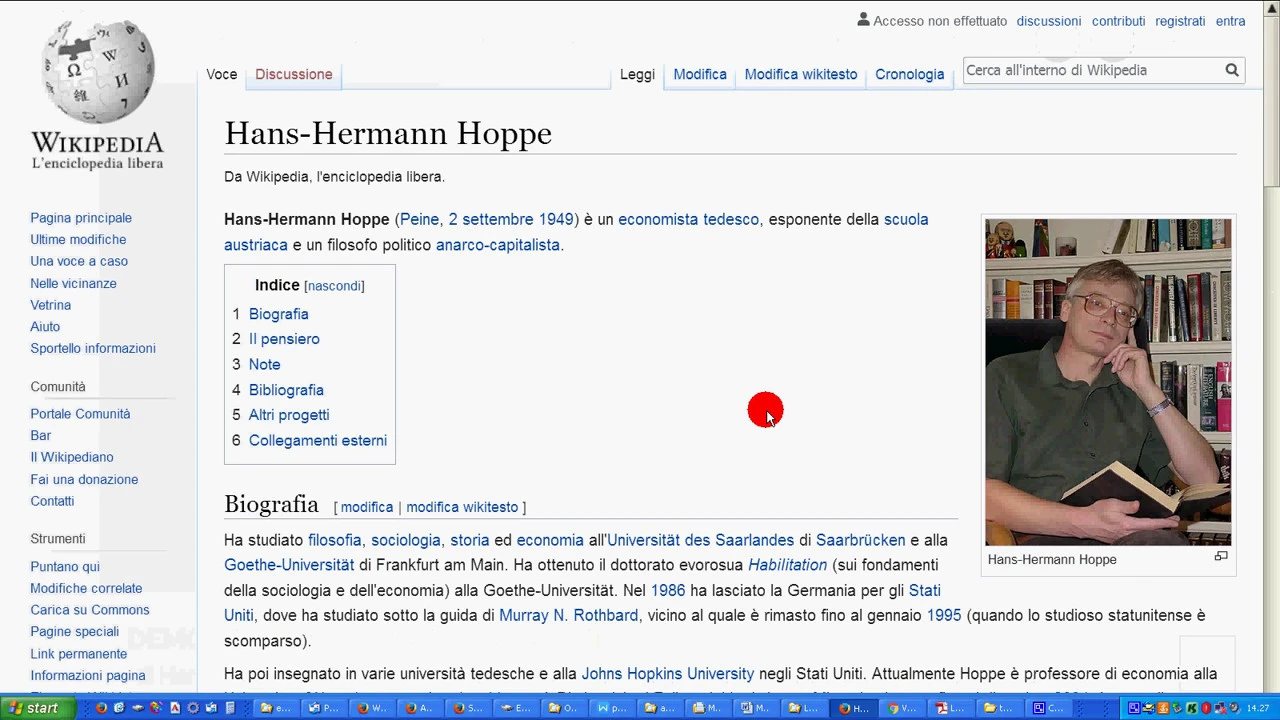
Task: Click the registrati link
Action: [x=1180, y=21]
